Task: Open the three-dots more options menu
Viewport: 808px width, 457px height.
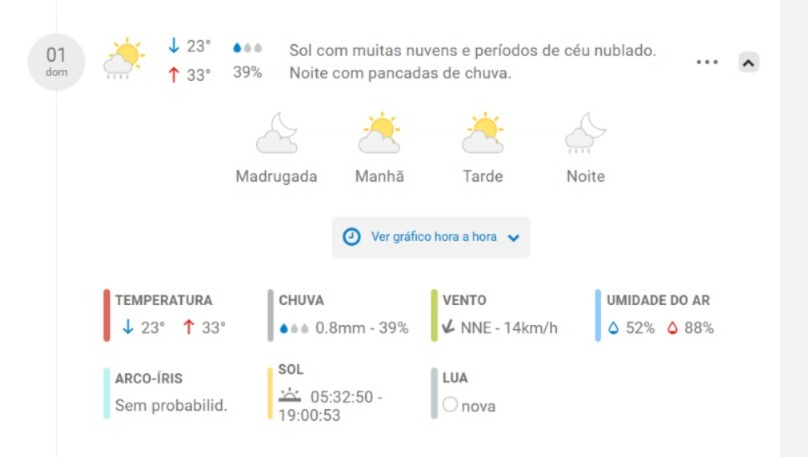Action: pos(707,62)
